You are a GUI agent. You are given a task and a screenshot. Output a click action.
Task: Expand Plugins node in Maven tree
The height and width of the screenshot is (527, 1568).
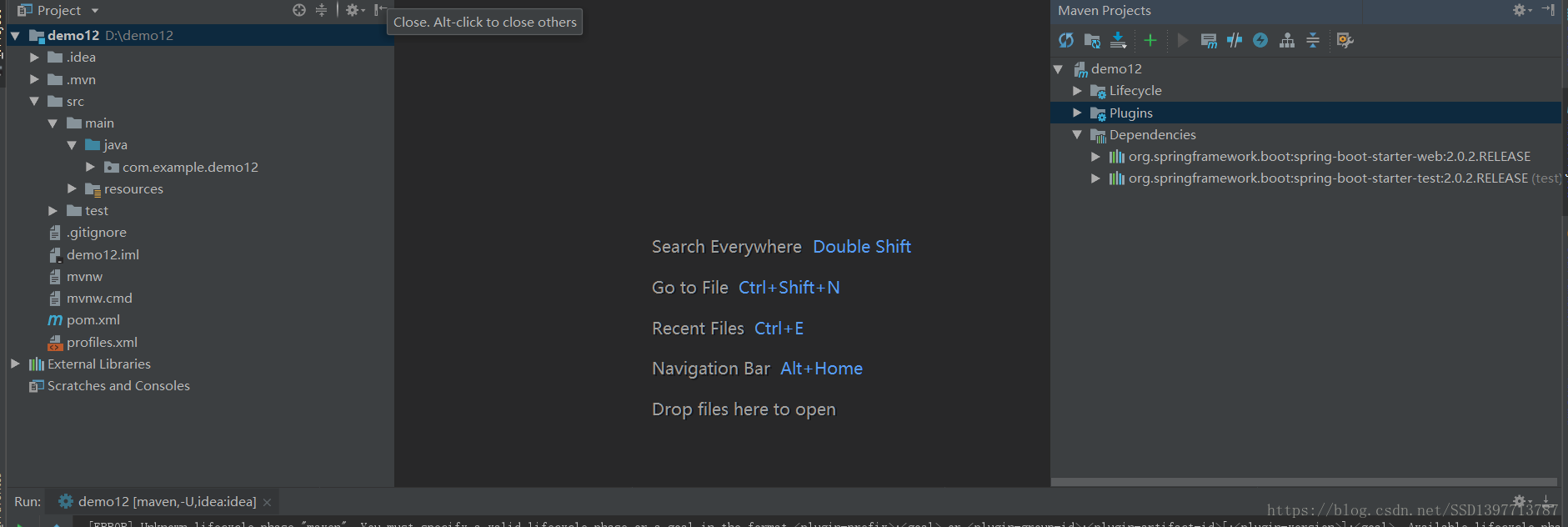coord(1077,113)
